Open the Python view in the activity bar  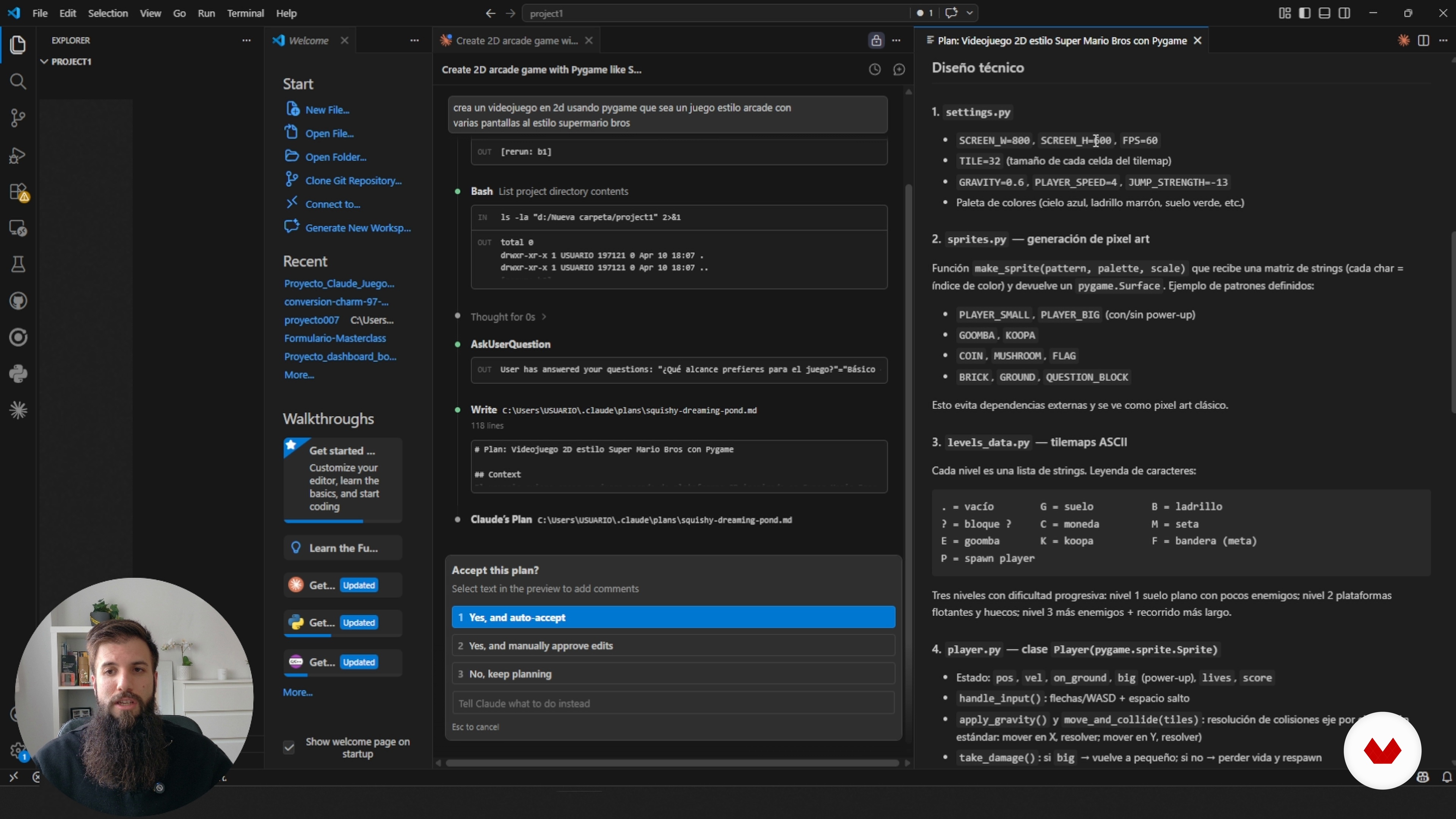[x=18, y=374]
